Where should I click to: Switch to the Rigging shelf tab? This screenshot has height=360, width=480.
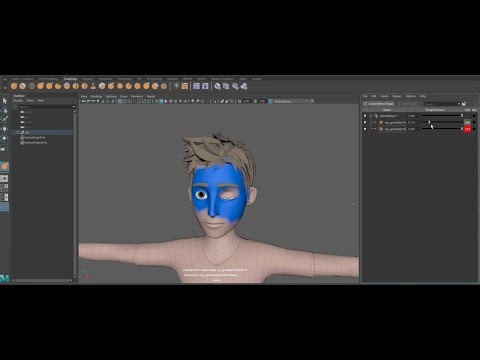[88, 79]
